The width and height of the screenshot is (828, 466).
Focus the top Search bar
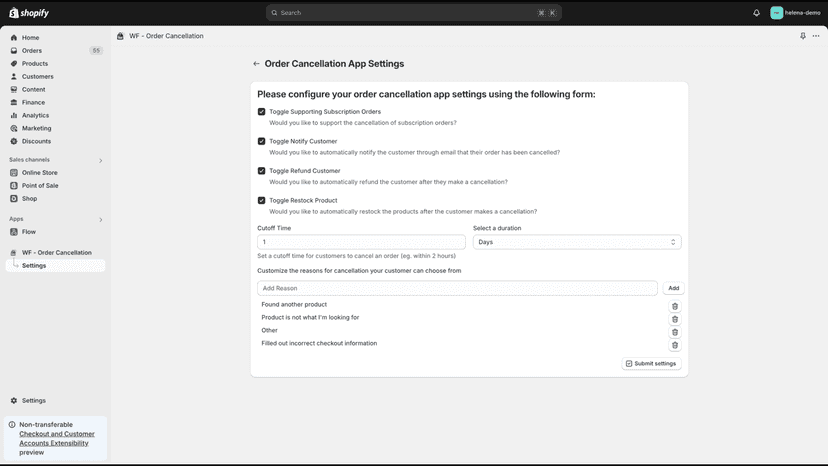[413, 13]
